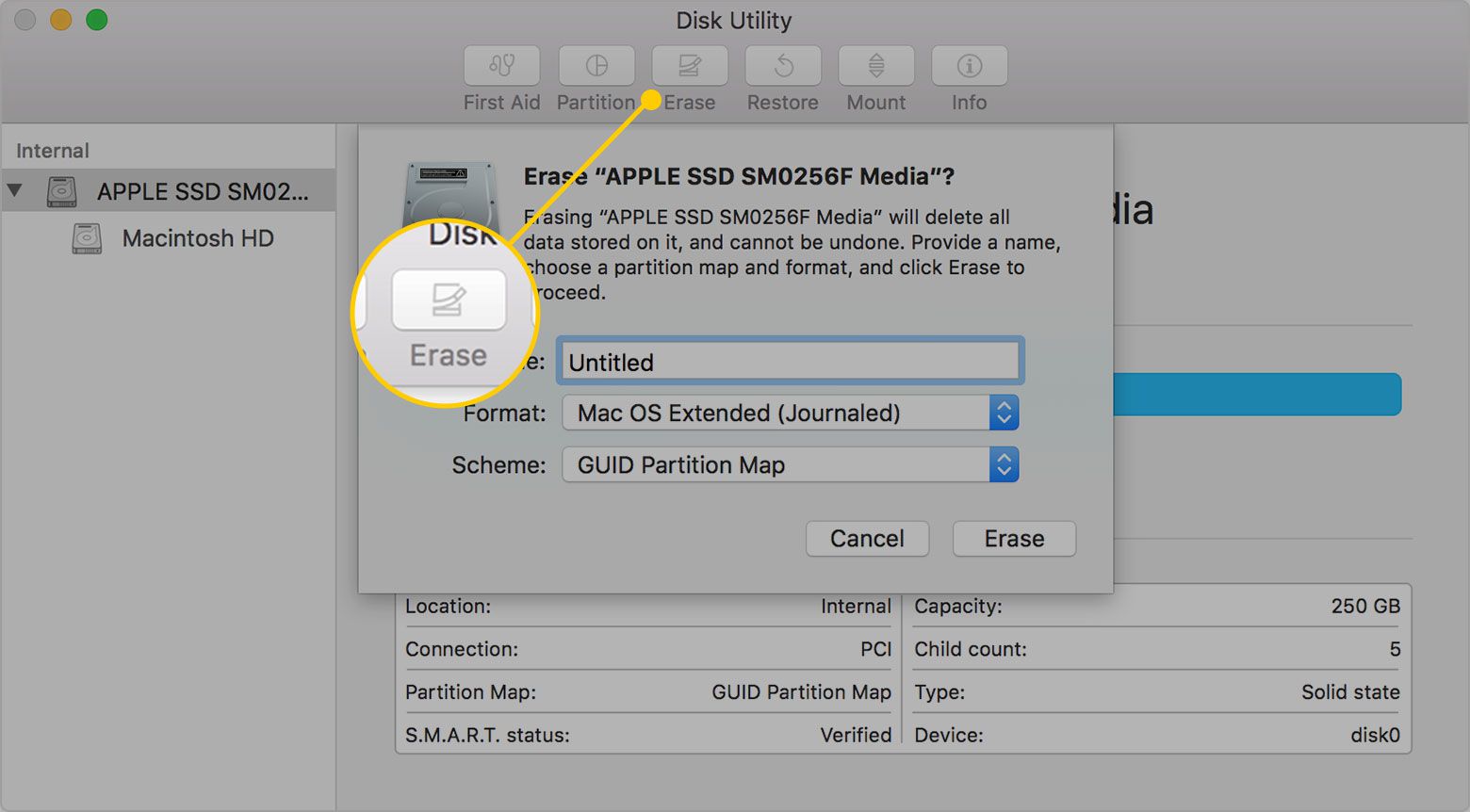This screenshot has height=812, width=1470.
Task: Open the Scheme dropdown GUID Partition Map
Action: 790,464
